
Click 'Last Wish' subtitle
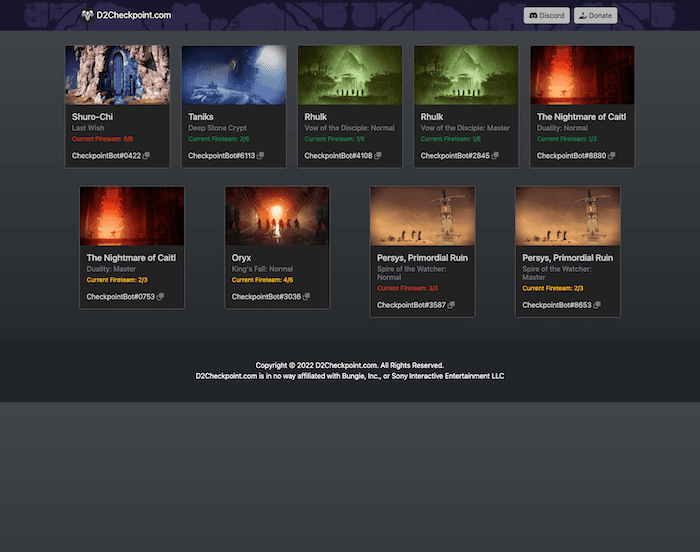click(x=88, y=128)
